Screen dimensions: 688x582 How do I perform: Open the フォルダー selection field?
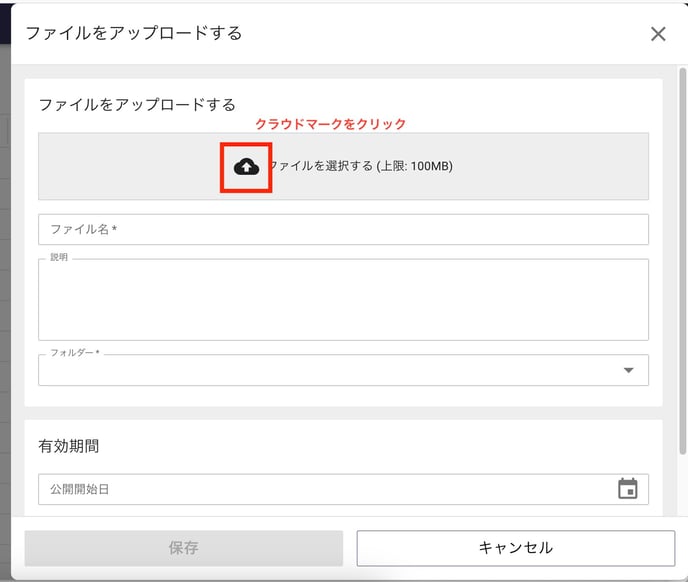tap(343, 370)
